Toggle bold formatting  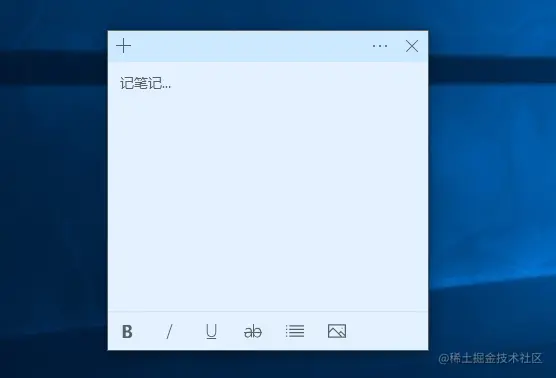coord(127,332)
